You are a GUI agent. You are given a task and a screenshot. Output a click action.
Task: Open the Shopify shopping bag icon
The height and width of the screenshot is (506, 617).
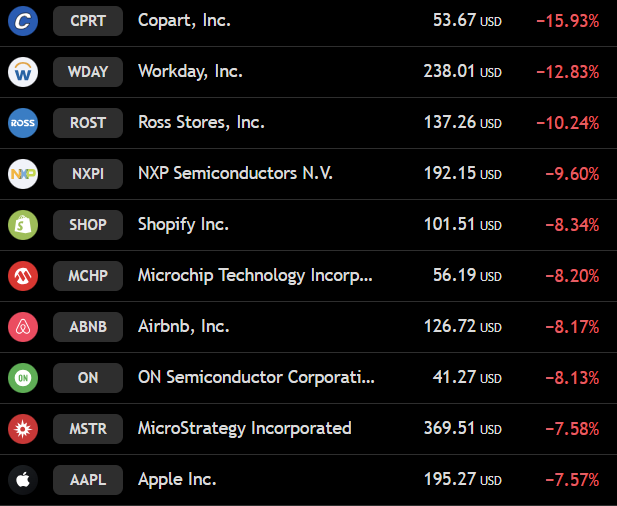click(23, 225)
